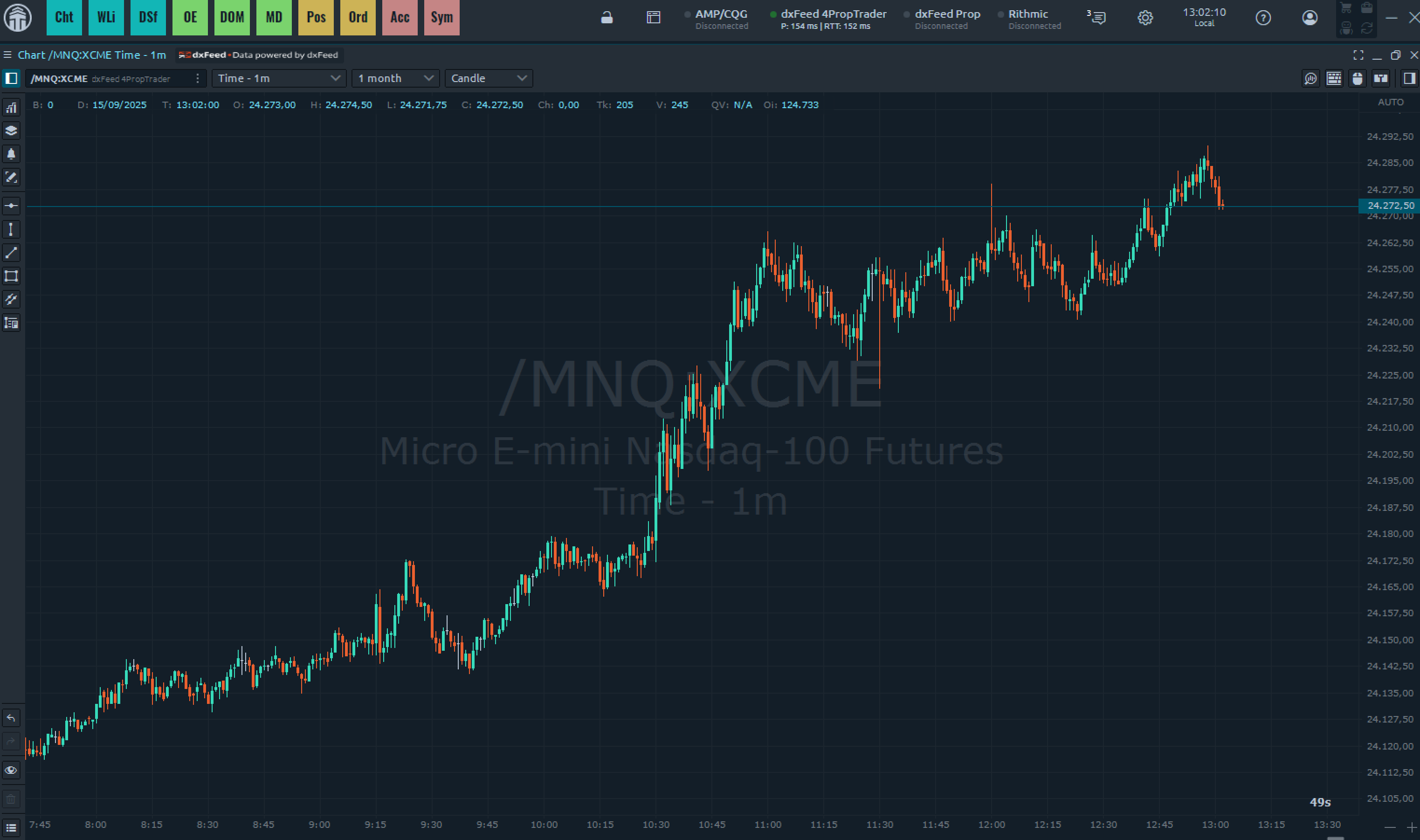Toggle the lock icon in top bar
The image size is (1420, 840).
(x=607, y=18)
